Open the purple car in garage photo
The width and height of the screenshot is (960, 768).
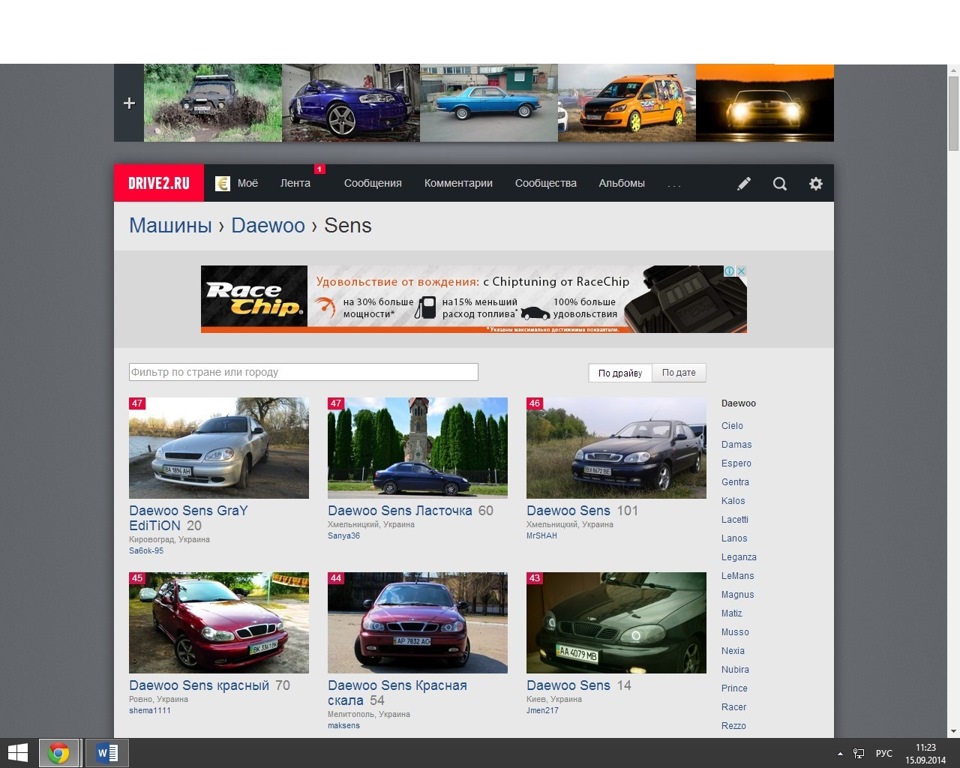click(x=351, y=103)
